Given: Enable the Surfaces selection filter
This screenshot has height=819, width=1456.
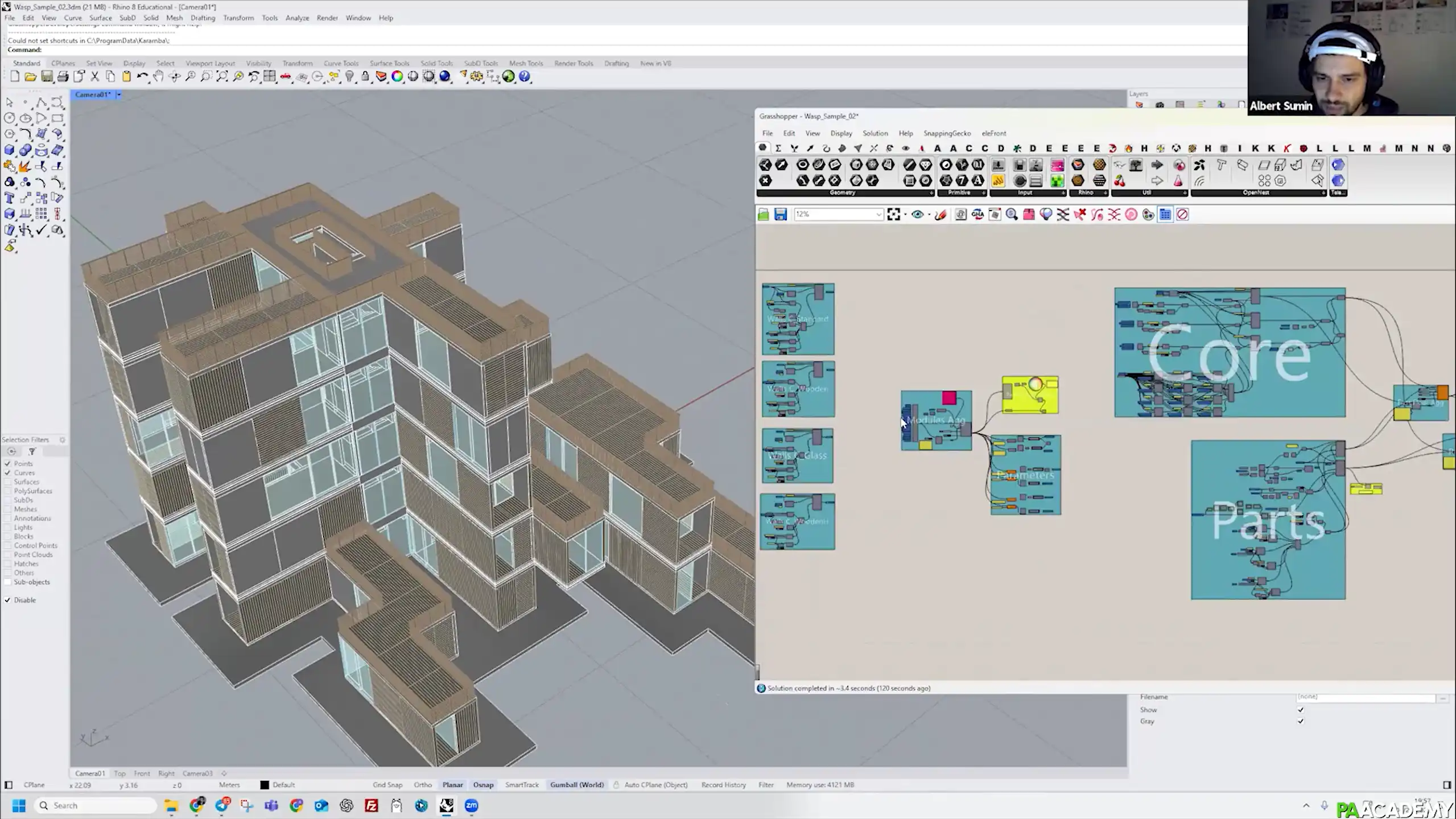Looking at the screenshot, I should pyautogui.click(x=8, y=481).
